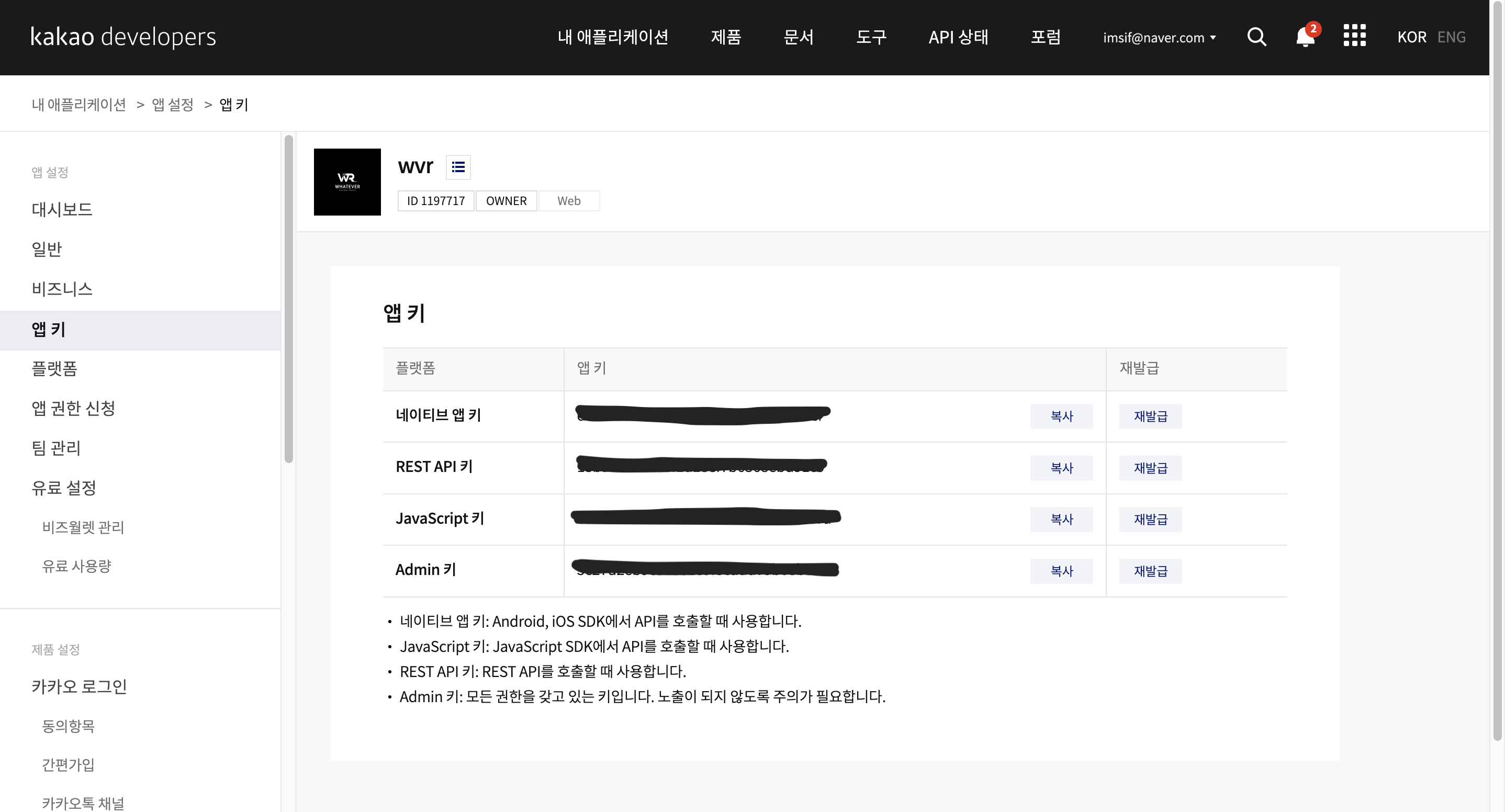Click the Web platform badge
Viewport: 1505px width, 812px height.
(x=569, y=200)
